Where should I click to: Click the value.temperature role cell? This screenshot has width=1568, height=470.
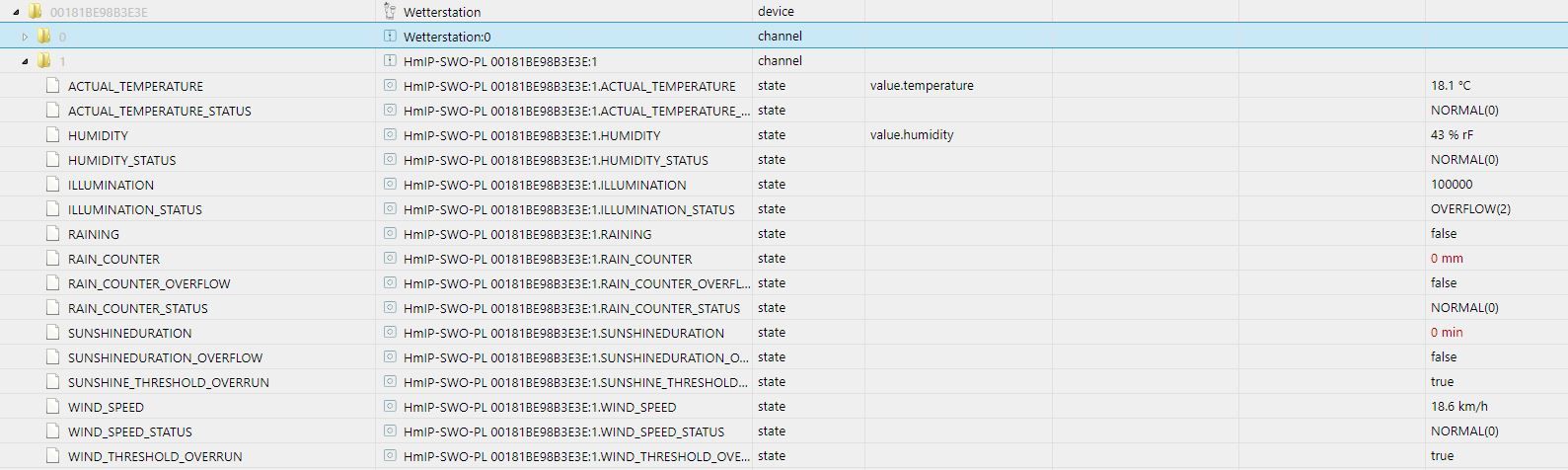click(922, 86)
